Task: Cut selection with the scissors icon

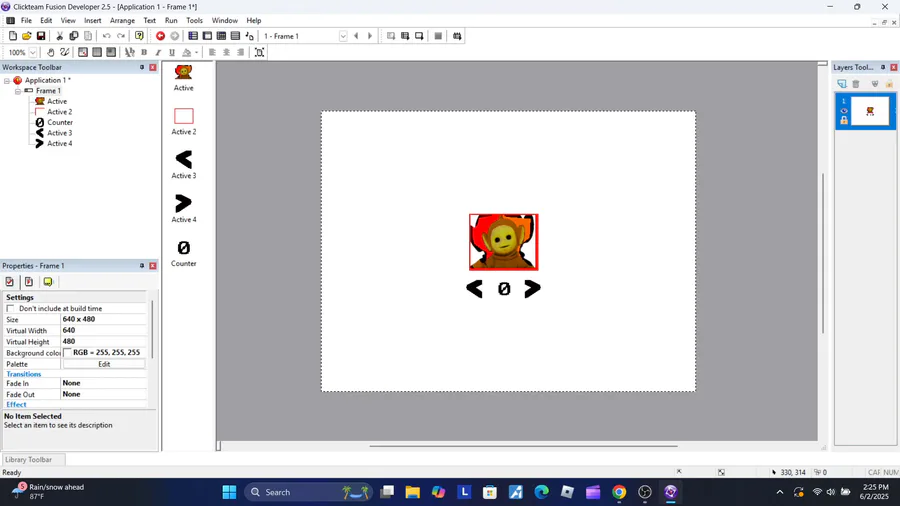Action: (x=59, y=36)
